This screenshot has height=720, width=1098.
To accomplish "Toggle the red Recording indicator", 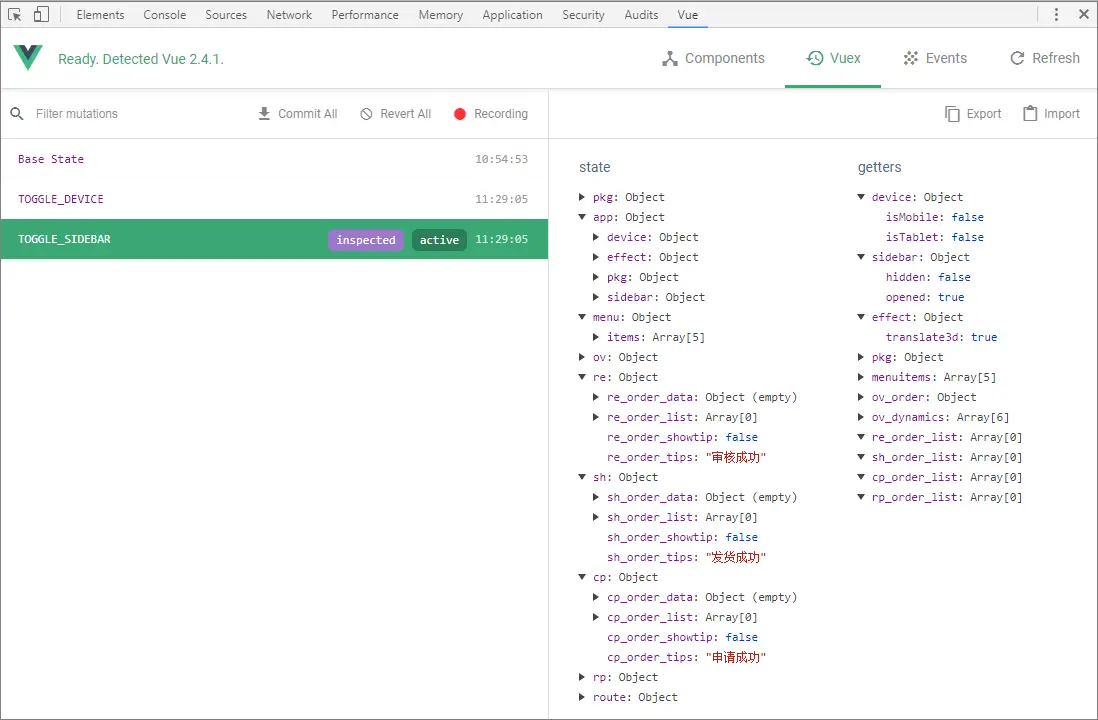I will [x=459, y=113].
